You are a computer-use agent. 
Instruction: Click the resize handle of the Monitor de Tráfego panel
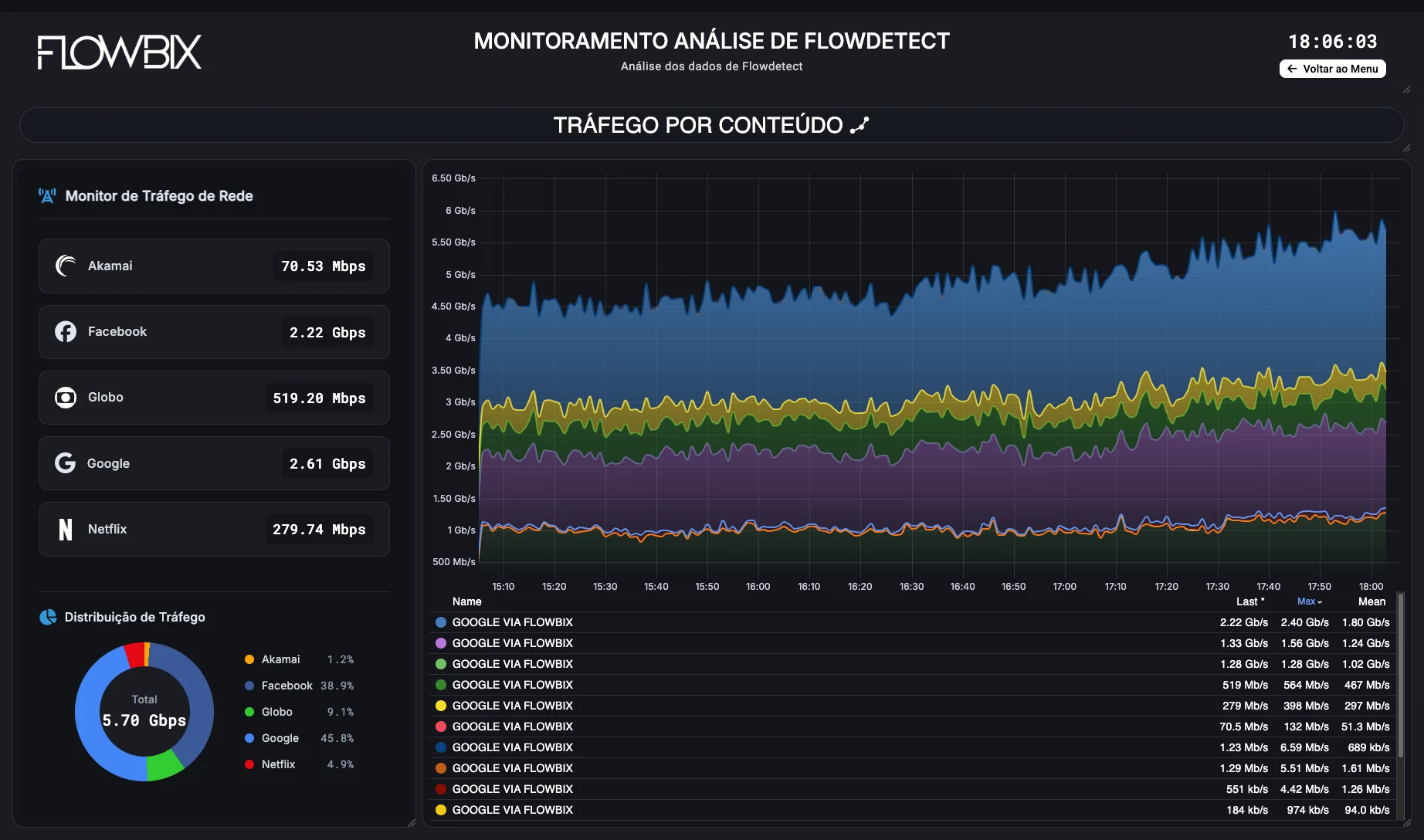(x=411, y=823)
